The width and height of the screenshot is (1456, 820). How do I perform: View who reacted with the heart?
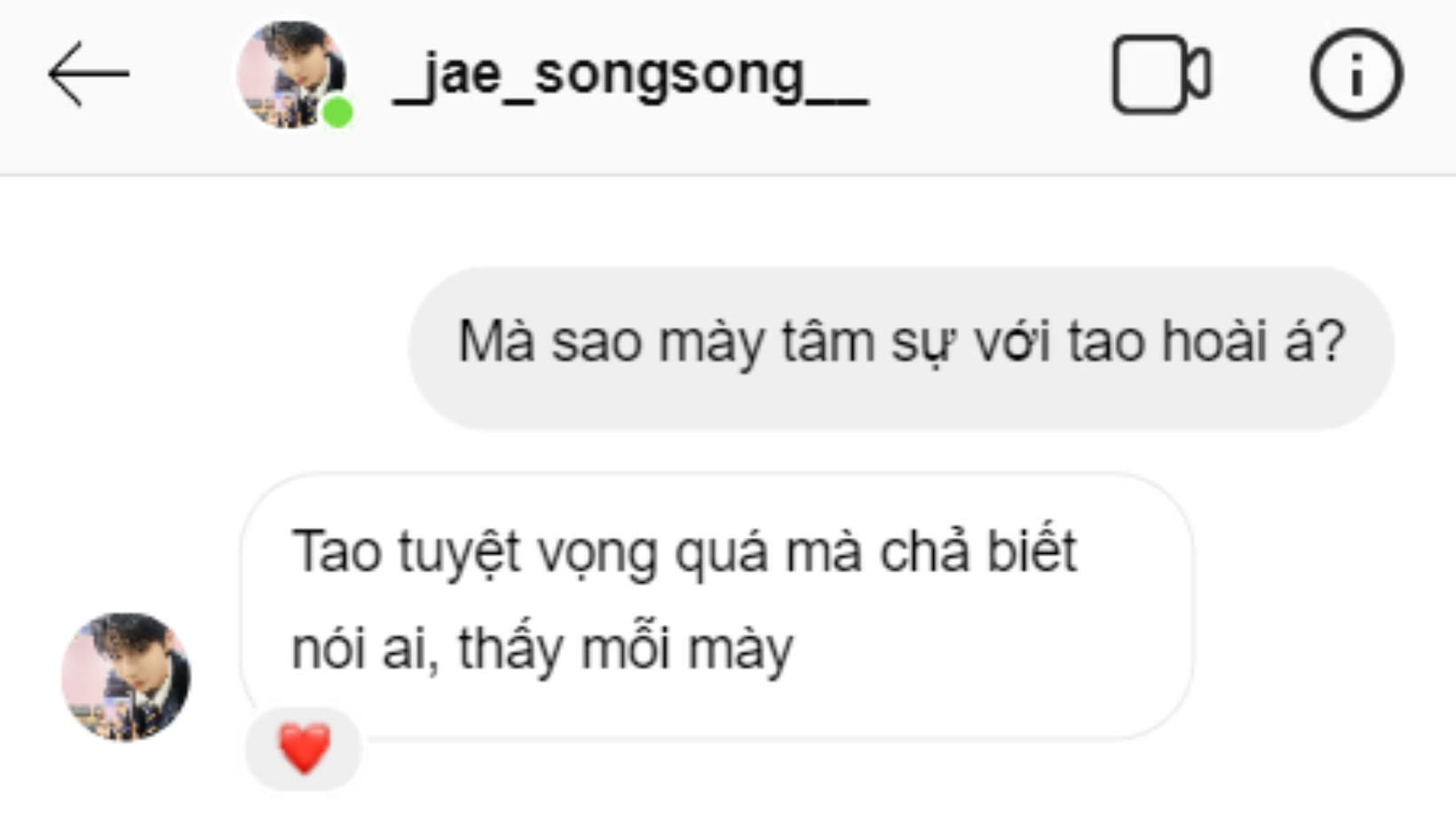(304, 748)
